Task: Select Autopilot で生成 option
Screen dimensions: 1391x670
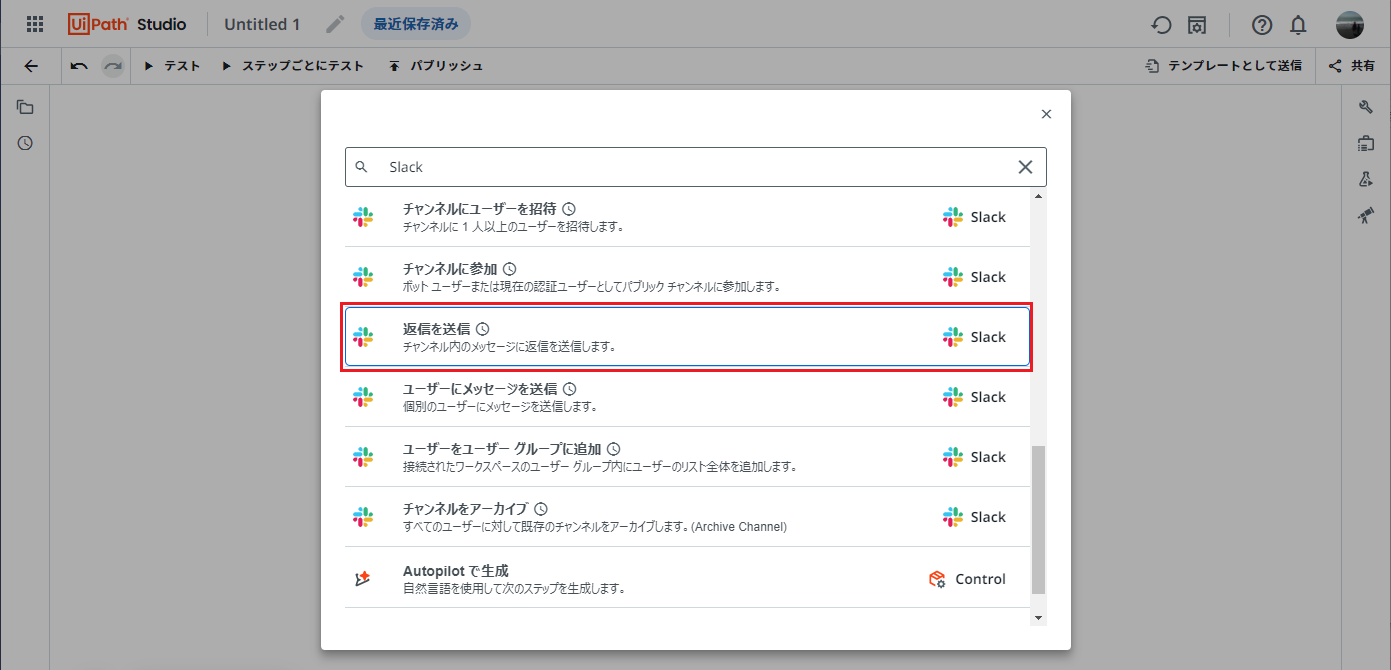Action: (x=687, y=578)
